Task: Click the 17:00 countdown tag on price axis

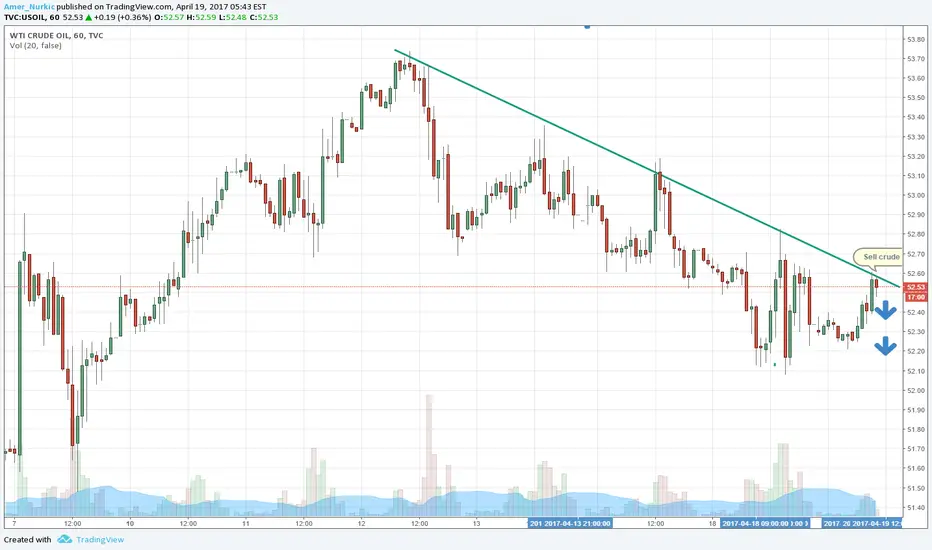Action: click(915, 296)
